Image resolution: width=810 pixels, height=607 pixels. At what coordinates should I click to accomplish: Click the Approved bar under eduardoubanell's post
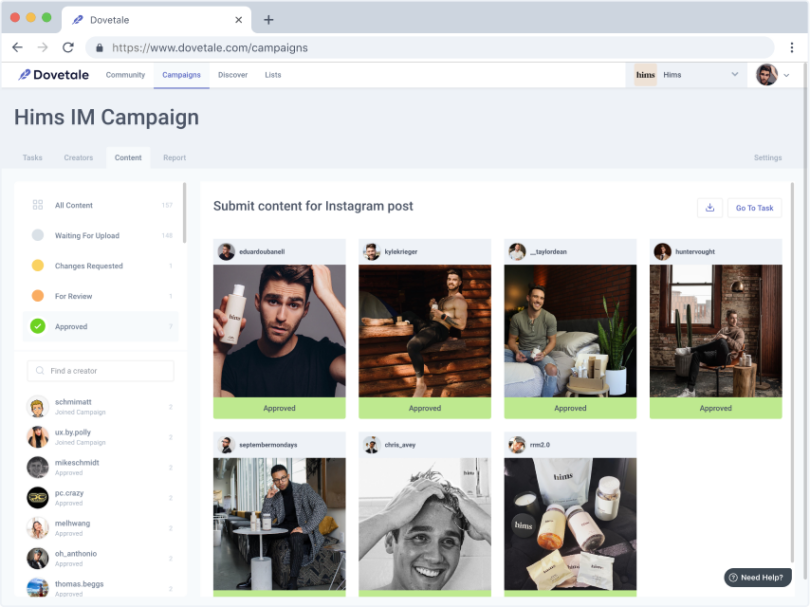click(x=279, y=408)
